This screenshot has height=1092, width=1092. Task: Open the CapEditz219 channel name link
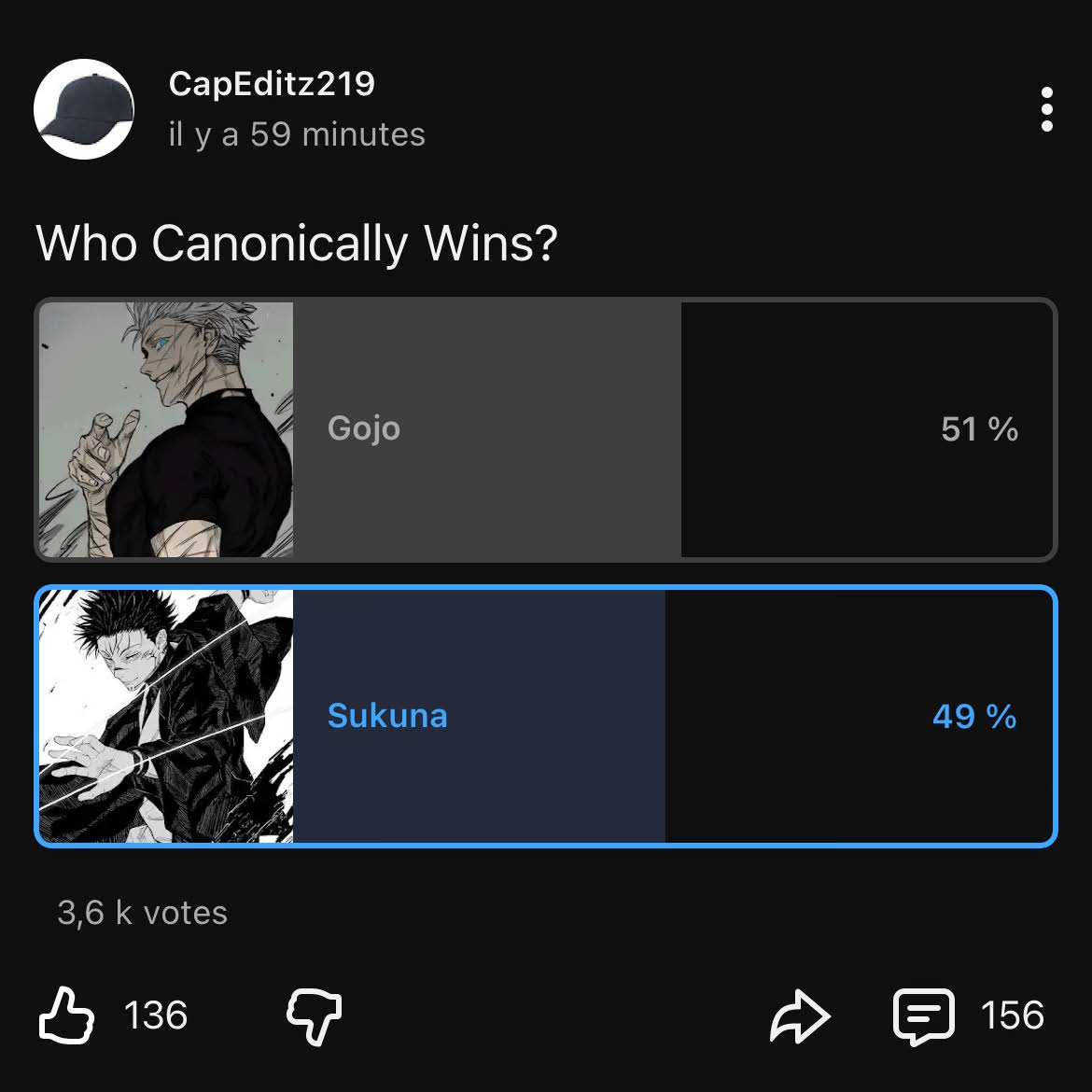coord(272,84)
